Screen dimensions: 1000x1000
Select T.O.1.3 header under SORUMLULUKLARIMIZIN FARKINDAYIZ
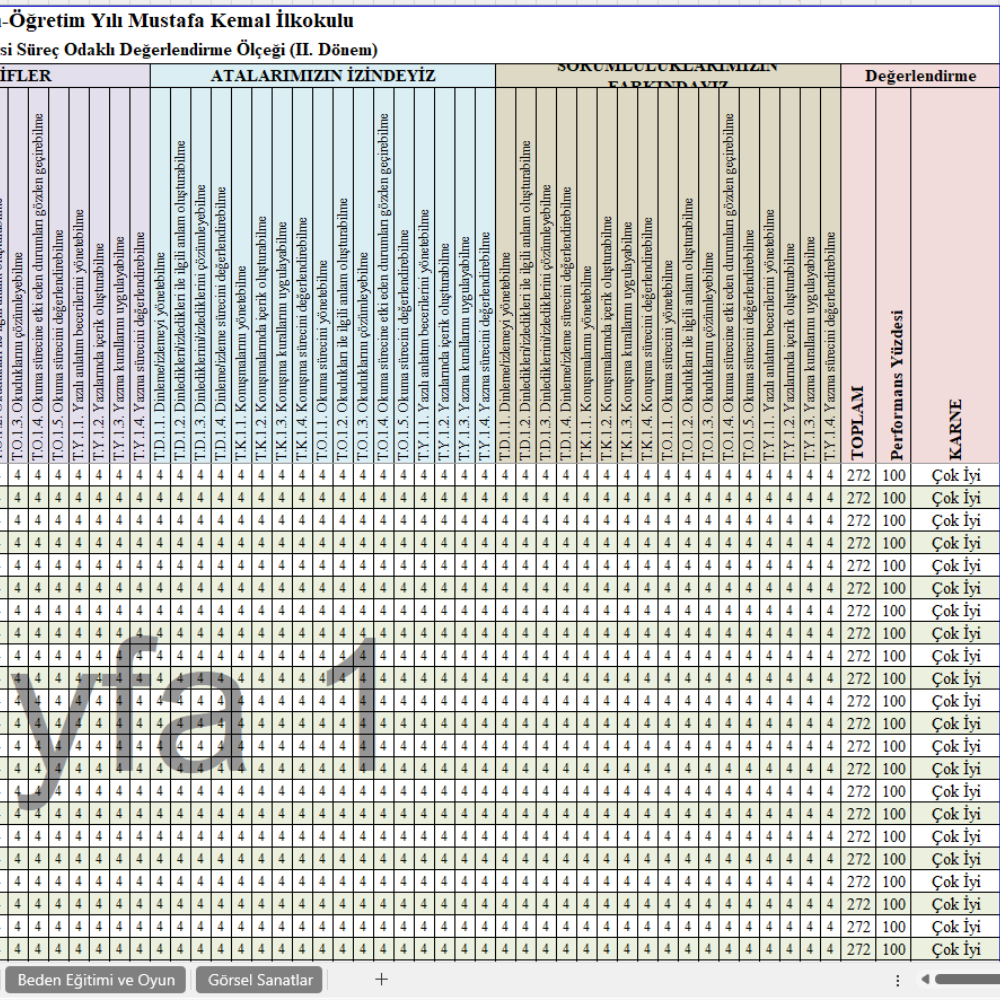709,276
